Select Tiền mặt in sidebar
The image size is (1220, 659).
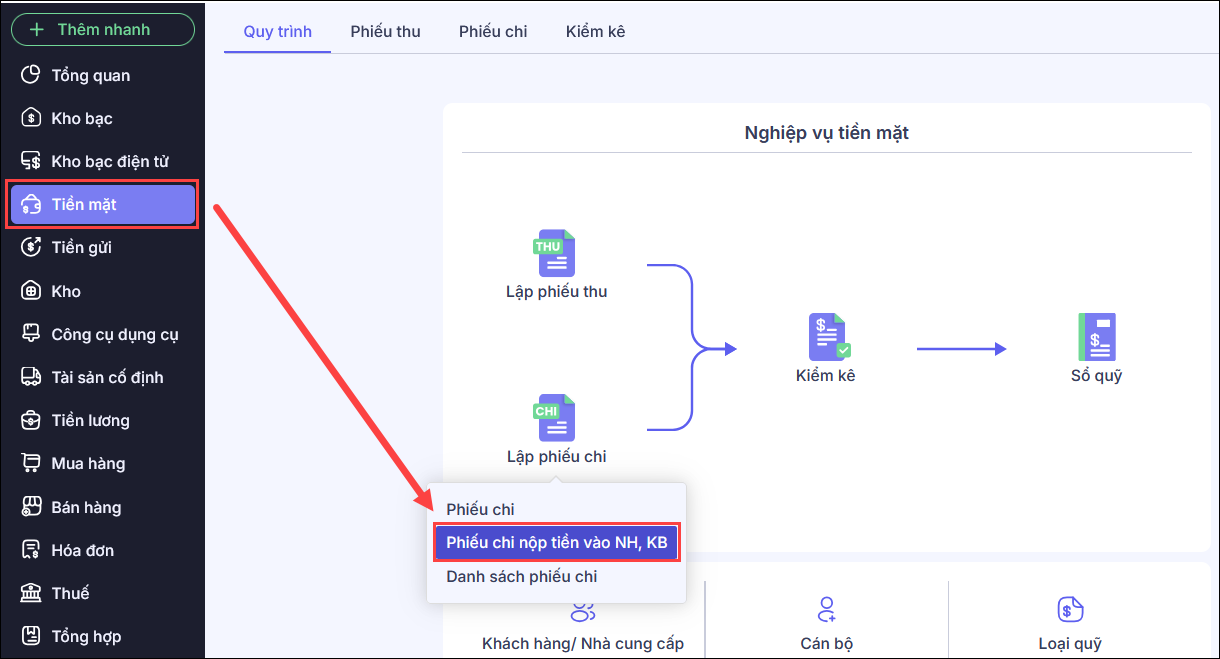102,204
